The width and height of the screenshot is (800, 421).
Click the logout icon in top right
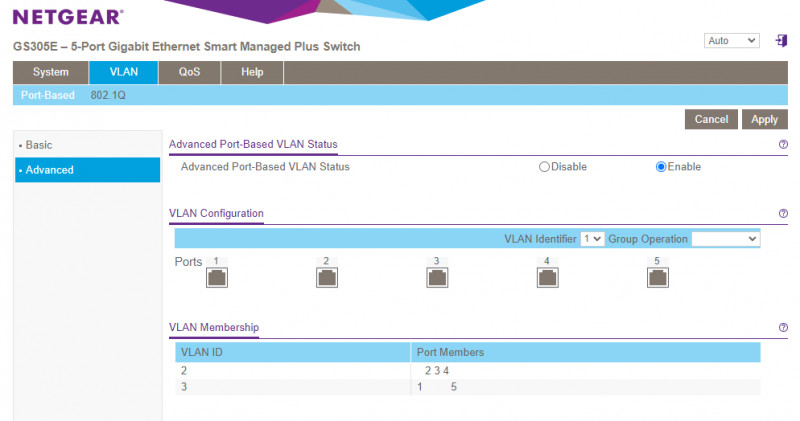pyautogui.click(x=781, y=40)
